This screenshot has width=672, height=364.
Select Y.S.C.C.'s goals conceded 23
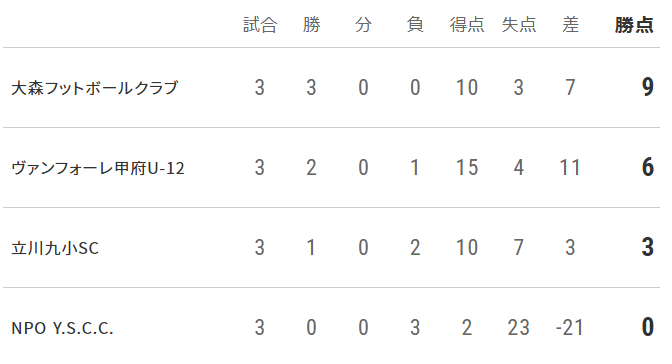pyautogui.click(x=519, y=328)
